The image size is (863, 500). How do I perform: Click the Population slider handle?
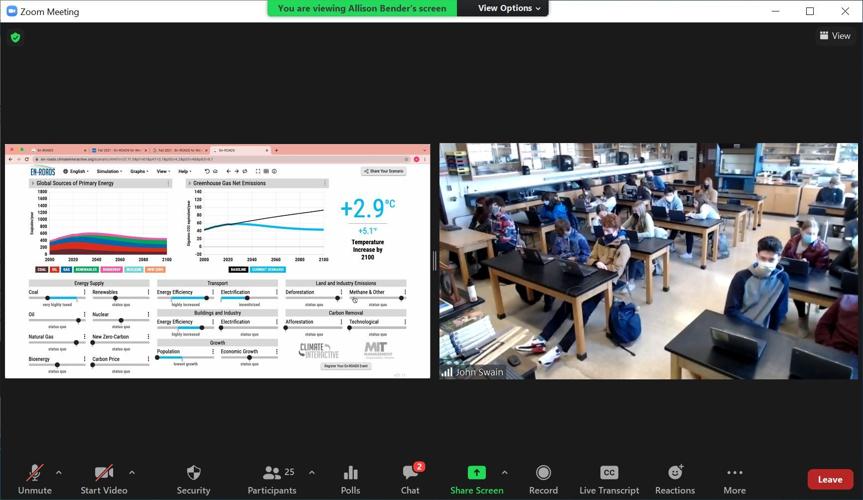coord(157,357)
